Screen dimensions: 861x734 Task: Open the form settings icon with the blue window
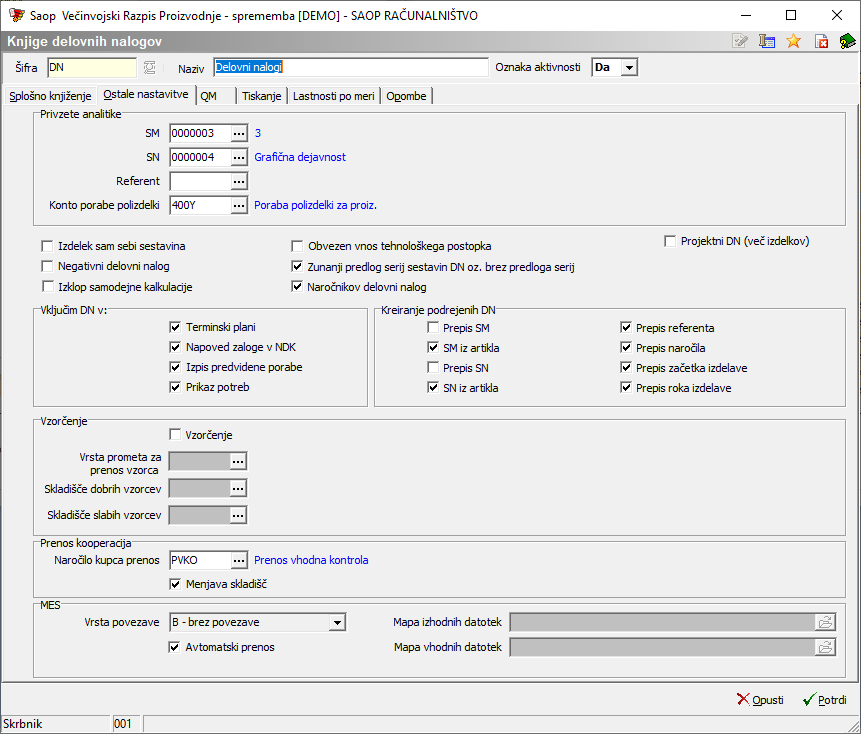(767, 41)
